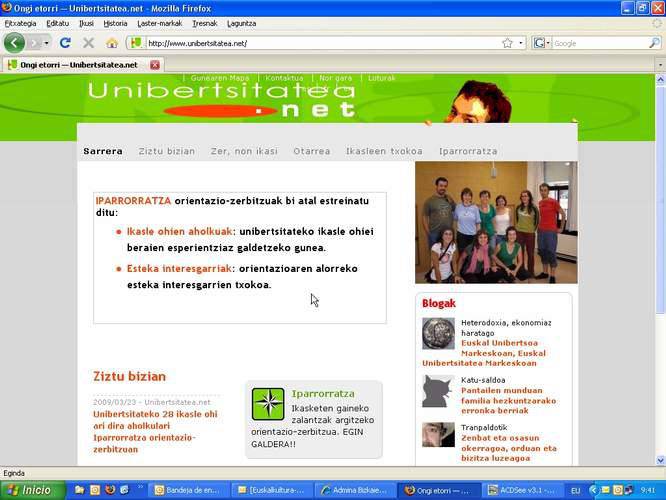Viewport: 666px width, 500px height.
Task: Switch to Bandeja de en... taskbar window
Action: (188, 490)
